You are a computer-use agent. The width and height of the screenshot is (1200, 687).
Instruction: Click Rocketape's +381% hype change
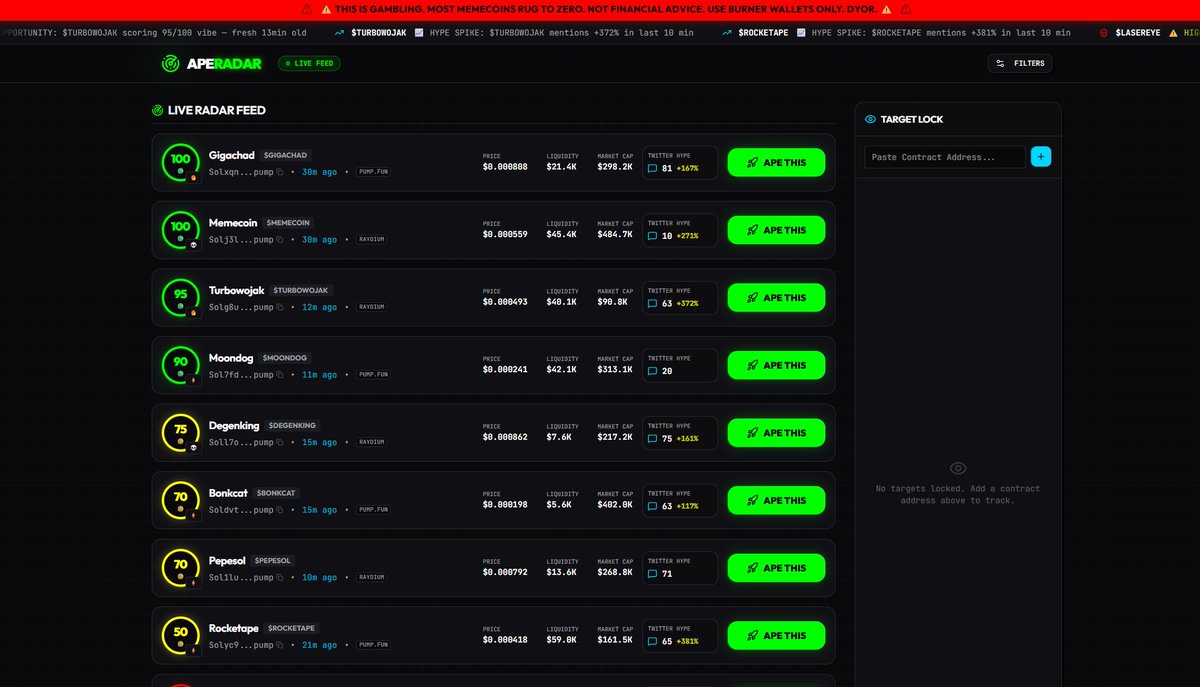pyautogui.click(x=687, y=641)
